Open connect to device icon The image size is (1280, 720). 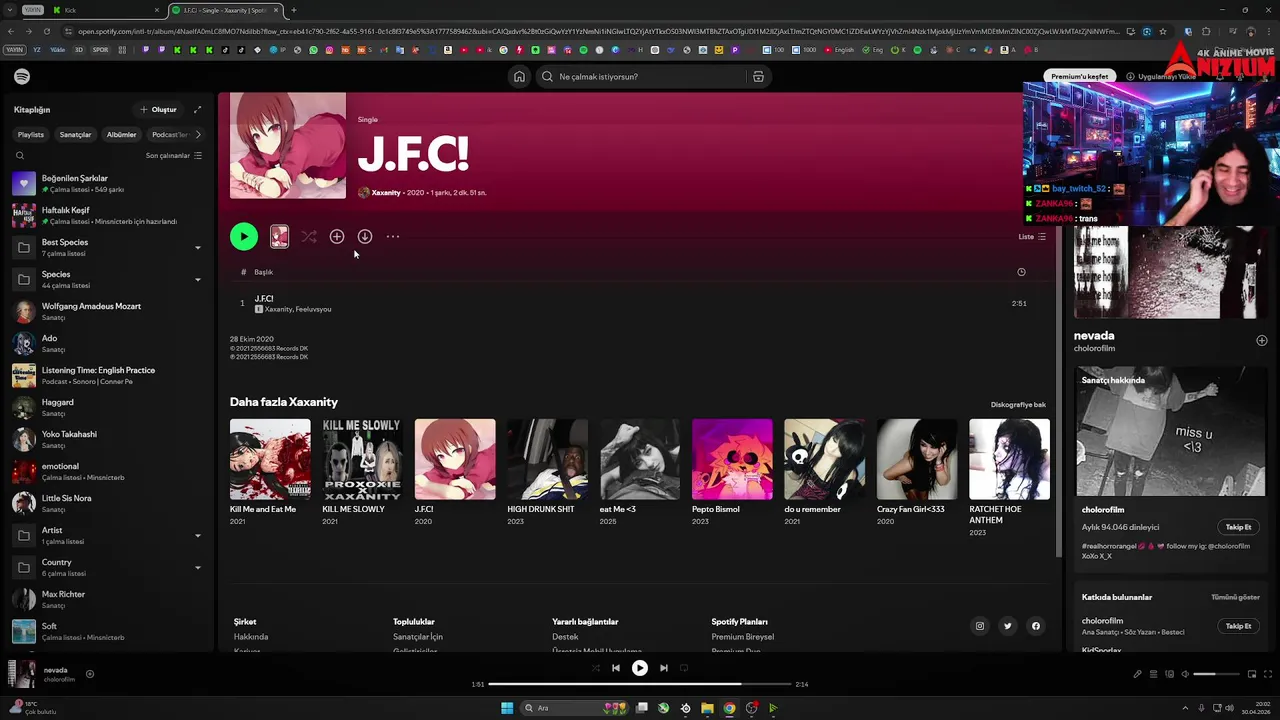(x=1169, y=674)
